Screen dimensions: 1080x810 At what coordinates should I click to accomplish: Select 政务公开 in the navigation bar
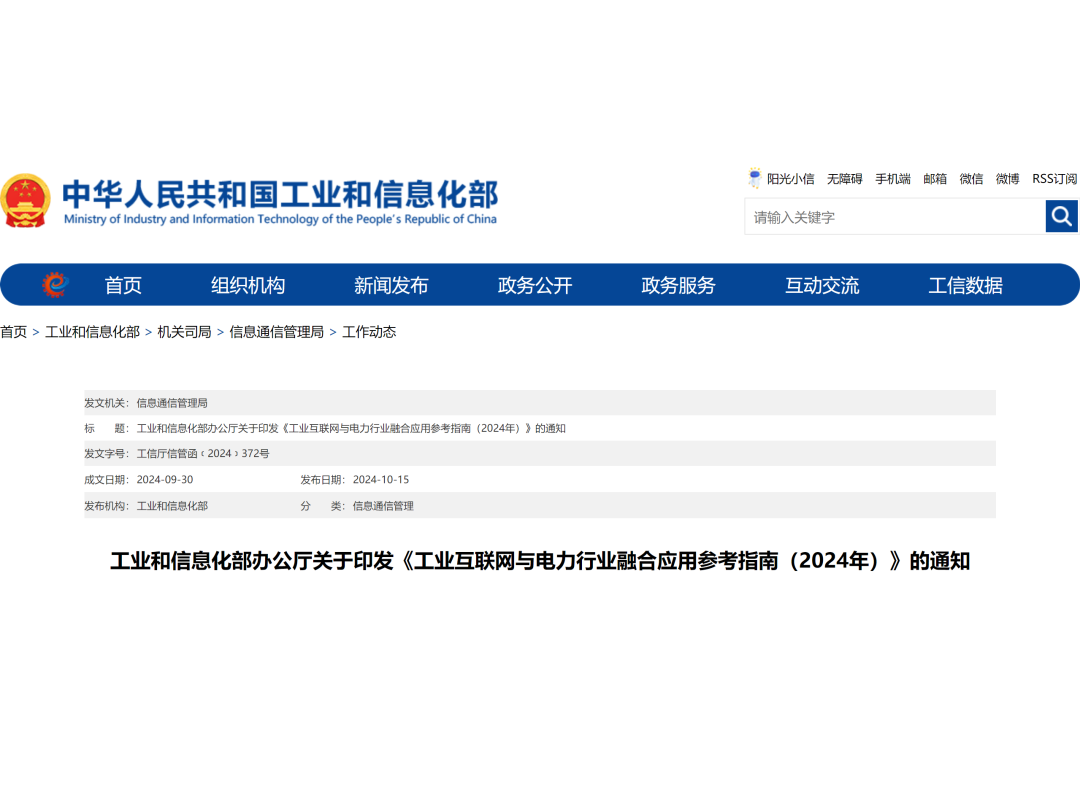(535, 285)
